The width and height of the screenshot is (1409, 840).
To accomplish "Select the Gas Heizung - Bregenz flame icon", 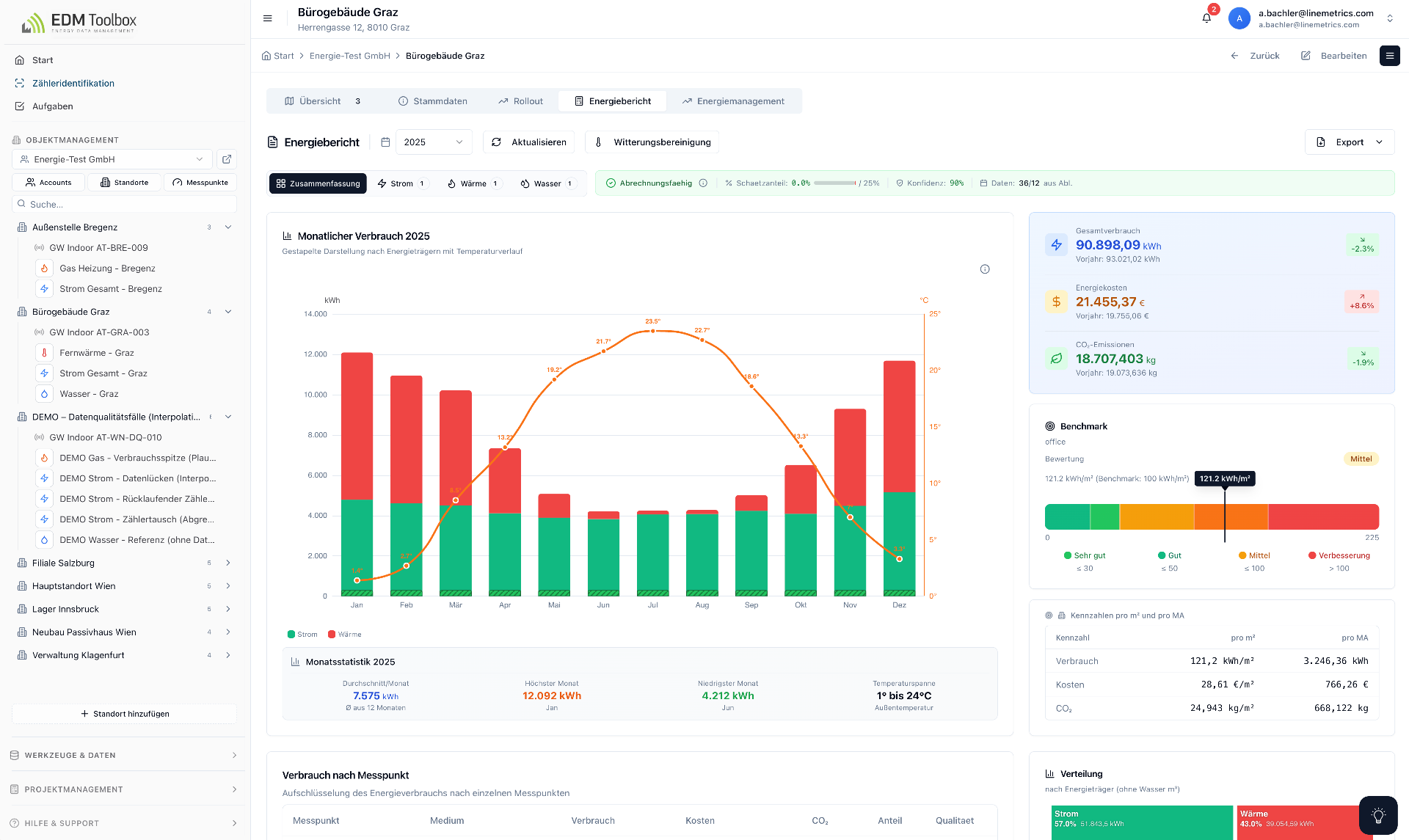I will point(44,269).
